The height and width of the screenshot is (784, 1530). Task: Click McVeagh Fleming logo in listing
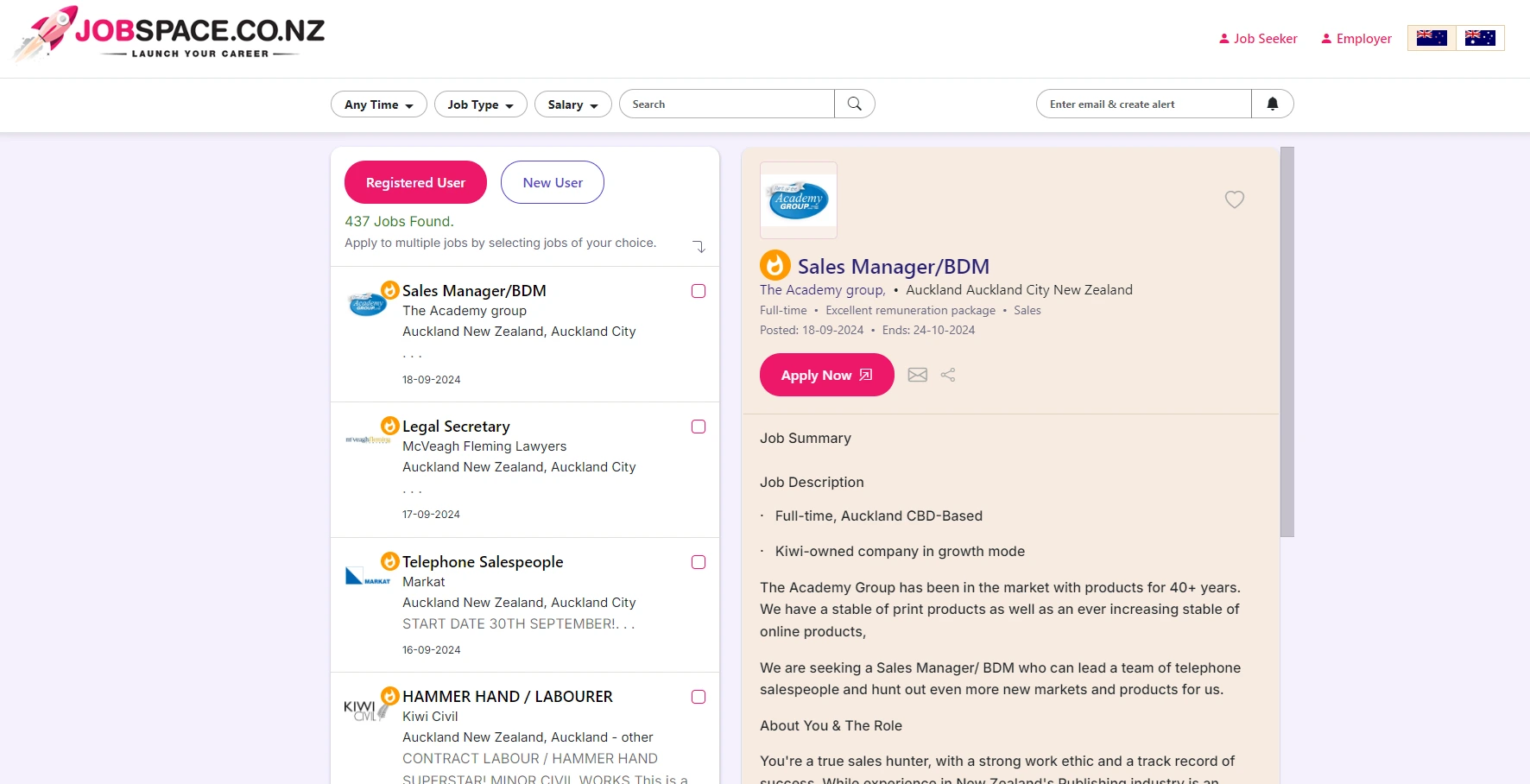[368, 439]
